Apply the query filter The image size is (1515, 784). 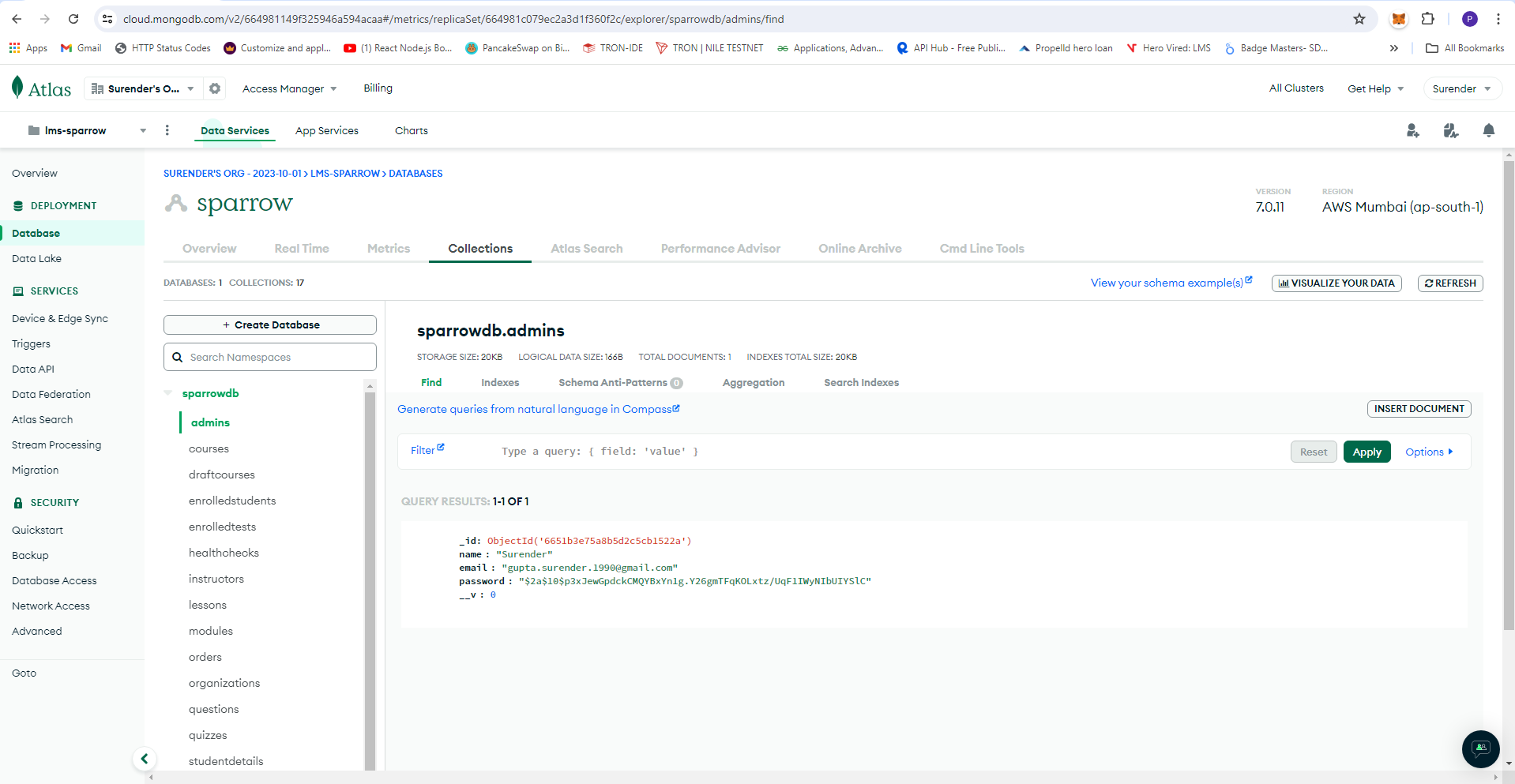point(1367,452)
